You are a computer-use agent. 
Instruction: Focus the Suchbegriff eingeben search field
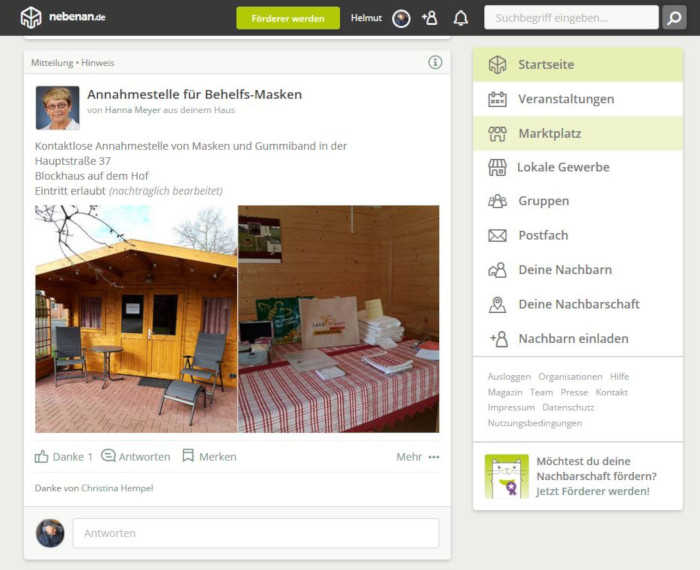click(x=571, y=18)
